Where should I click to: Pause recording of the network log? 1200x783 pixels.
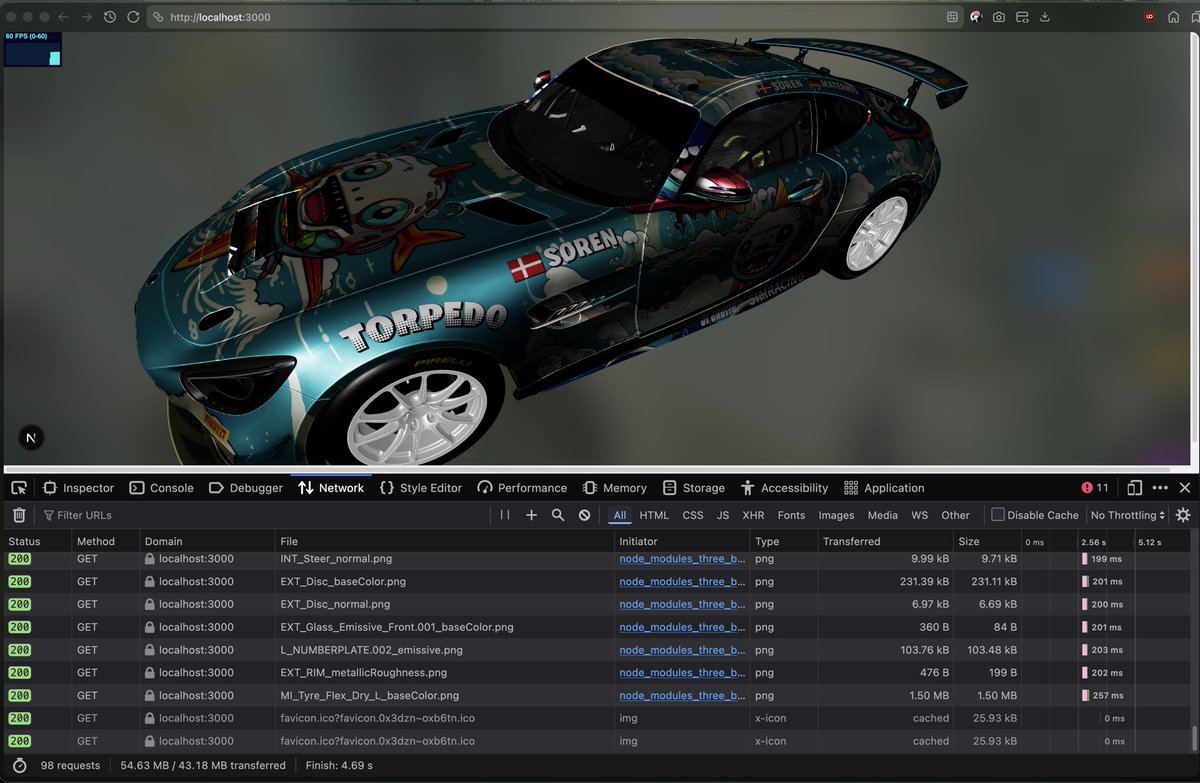505,515
